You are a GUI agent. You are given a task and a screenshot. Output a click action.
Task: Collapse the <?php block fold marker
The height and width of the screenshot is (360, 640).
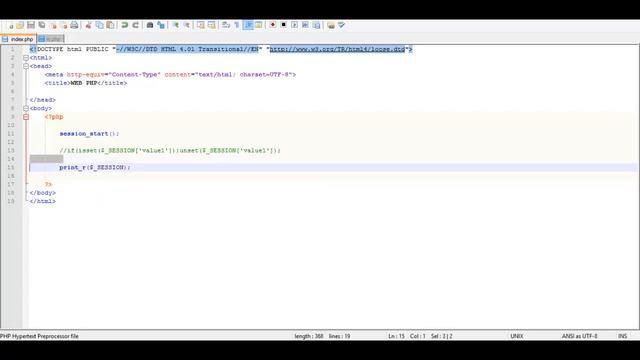coord(26,117)
